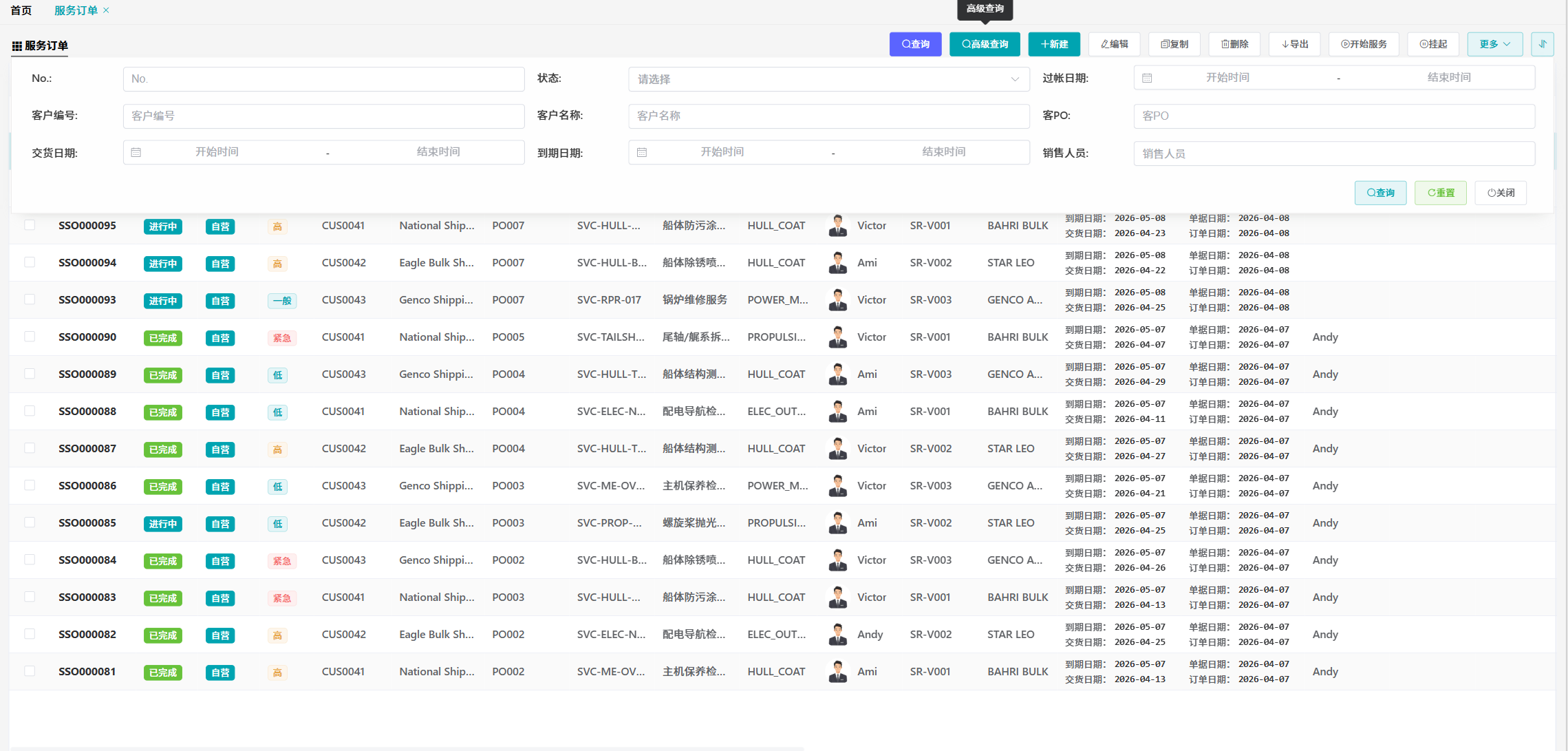
Task: Check the checkbox for order SSO000095
Action: 30,225
